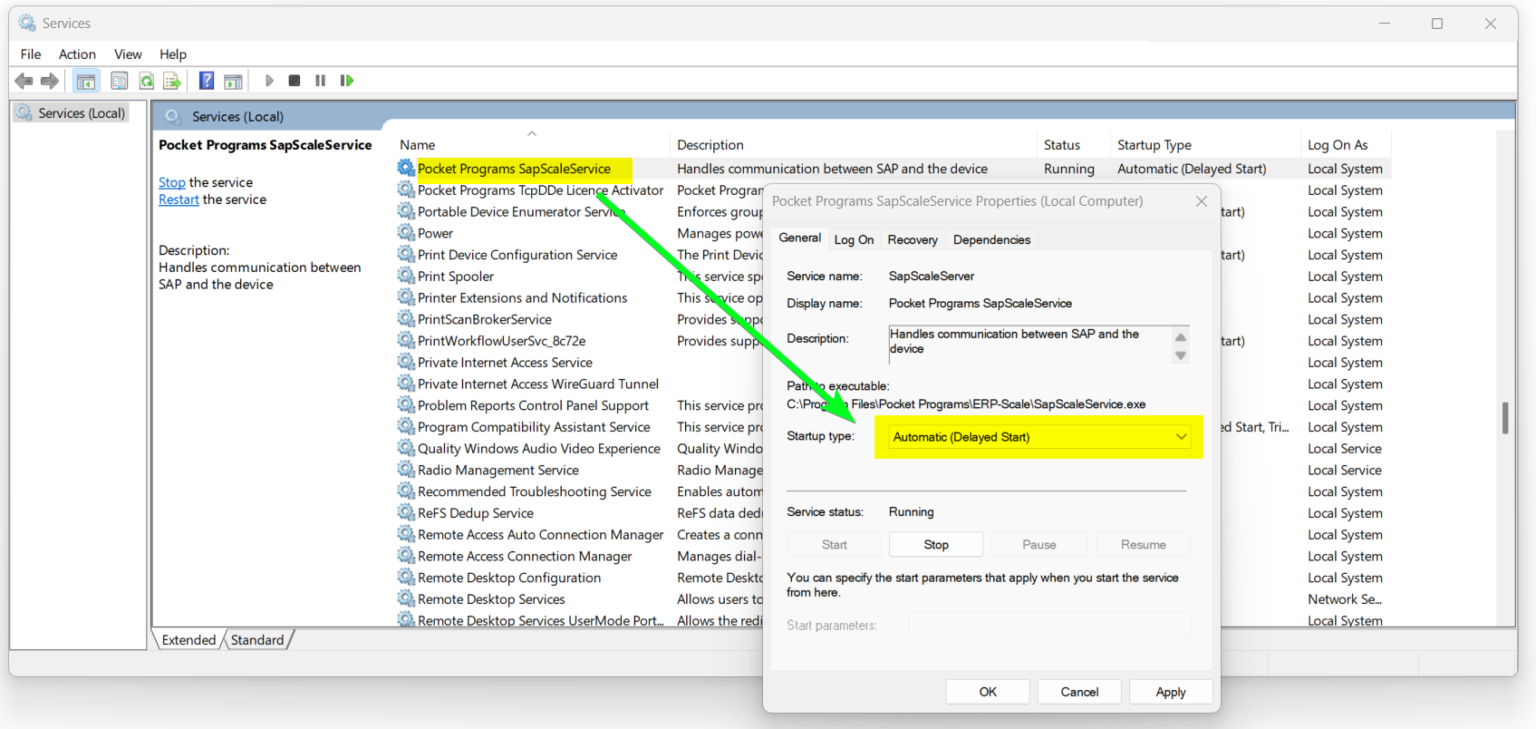The height and width of the screenshot is (729, 1536).
Task: Apply the changed startup settings
Action: click(x=1170, y=691)
